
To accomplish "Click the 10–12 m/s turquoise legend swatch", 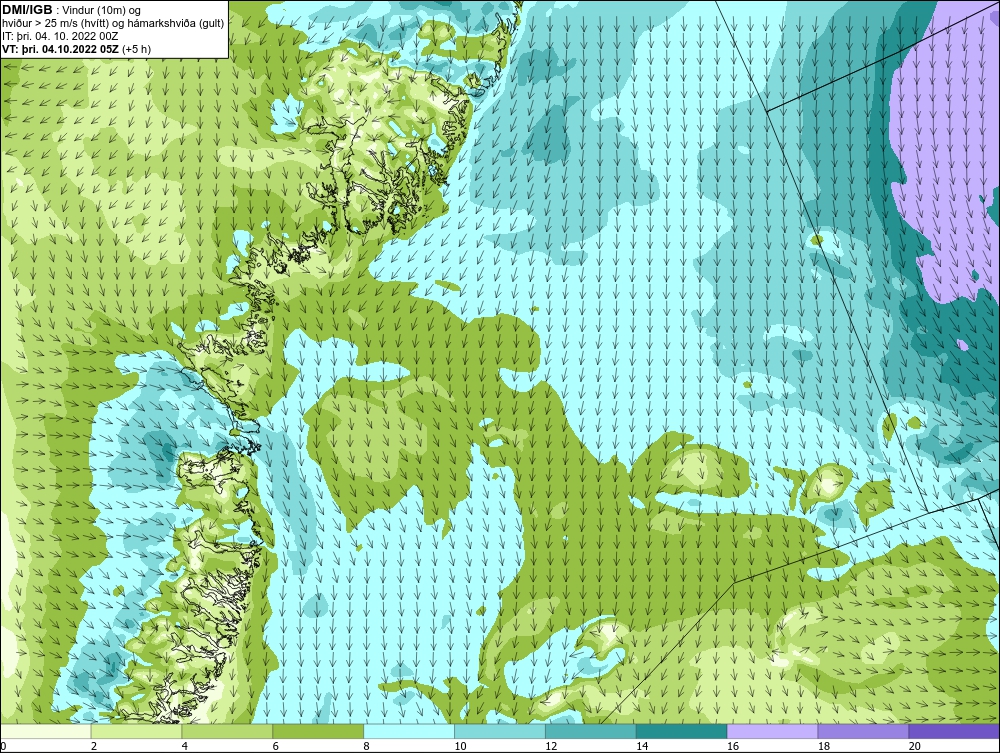I will click(x=500, y=731).
